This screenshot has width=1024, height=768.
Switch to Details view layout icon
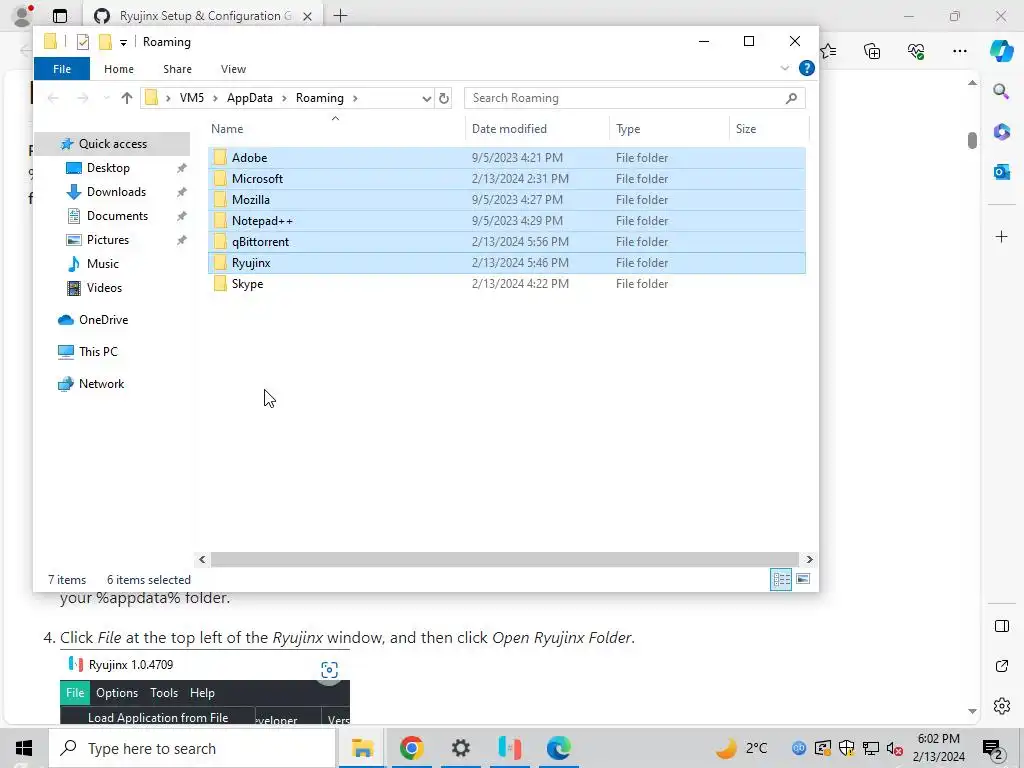point(781,579)
